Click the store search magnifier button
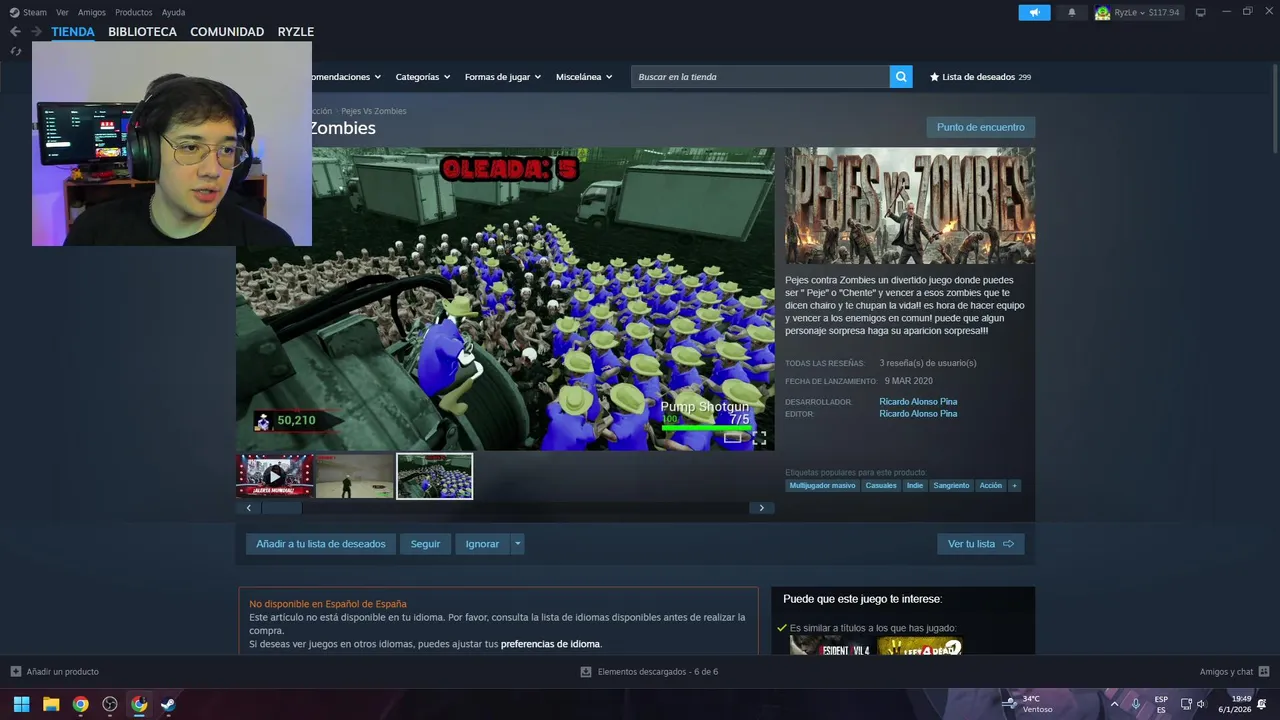Viewport: 1280px width, 720px height. click(901, 77)
